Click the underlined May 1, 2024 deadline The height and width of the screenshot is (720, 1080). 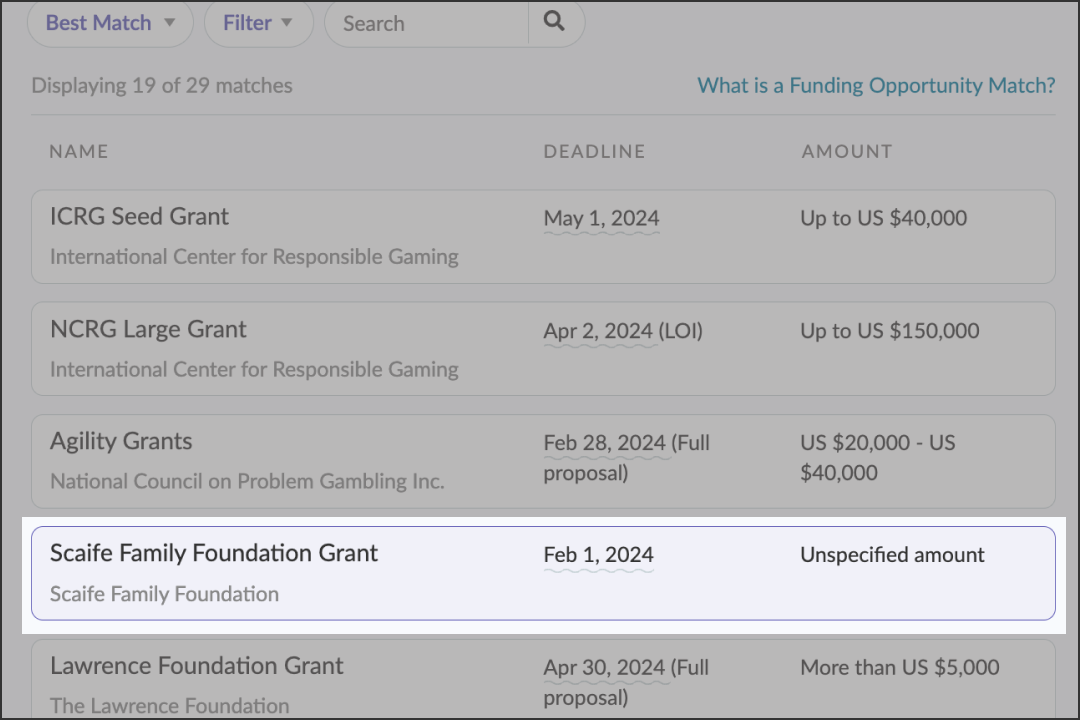point(601,218)
